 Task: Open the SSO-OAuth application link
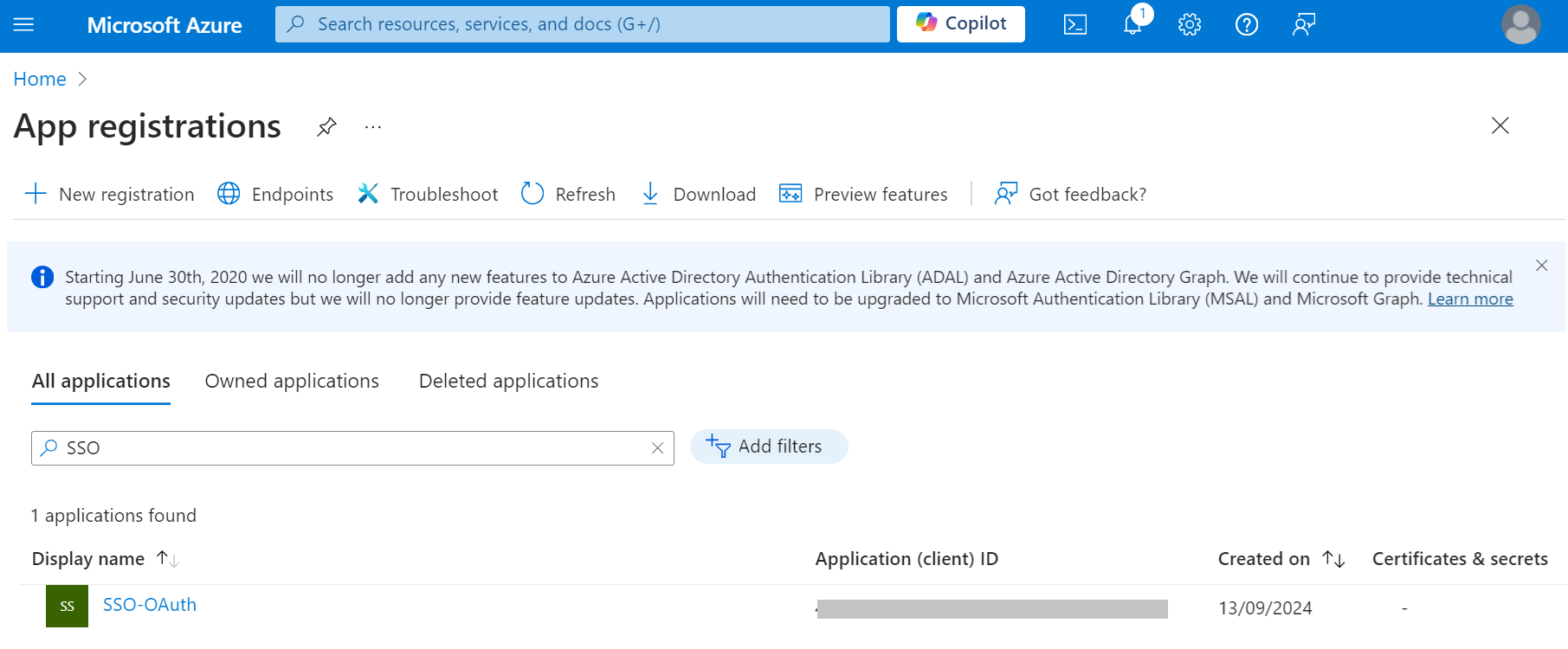click(150, 605)
